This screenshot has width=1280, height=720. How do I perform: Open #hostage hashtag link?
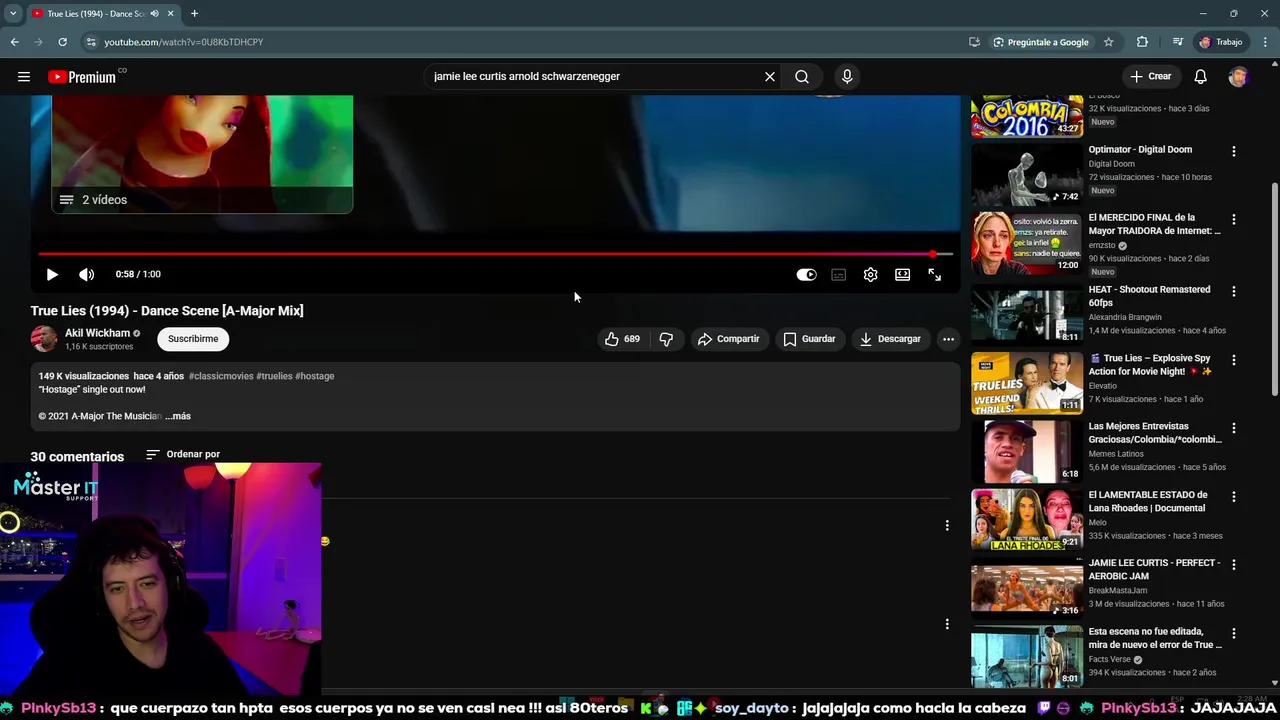(315, 376)
